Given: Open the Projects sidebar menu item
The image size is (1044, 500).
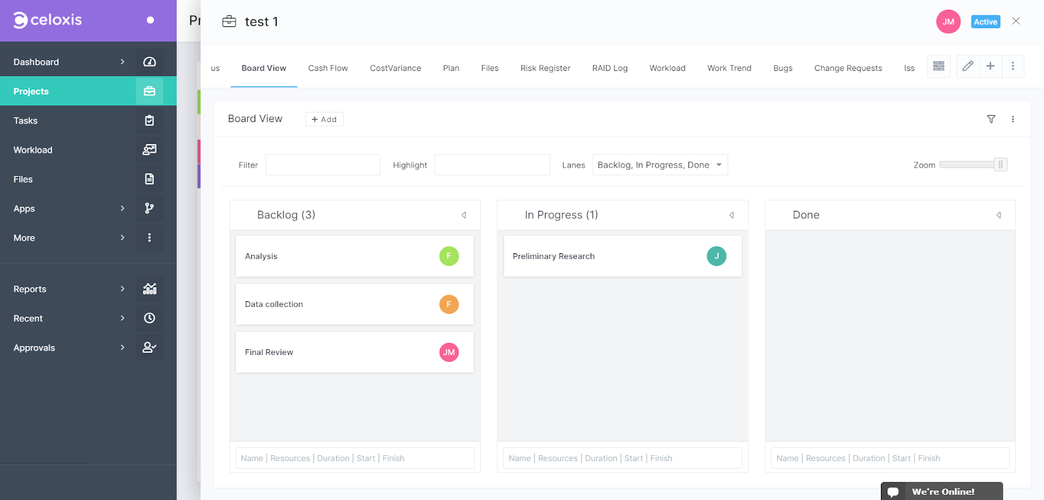Looking at the screenshot, I should tap(88, 91).
